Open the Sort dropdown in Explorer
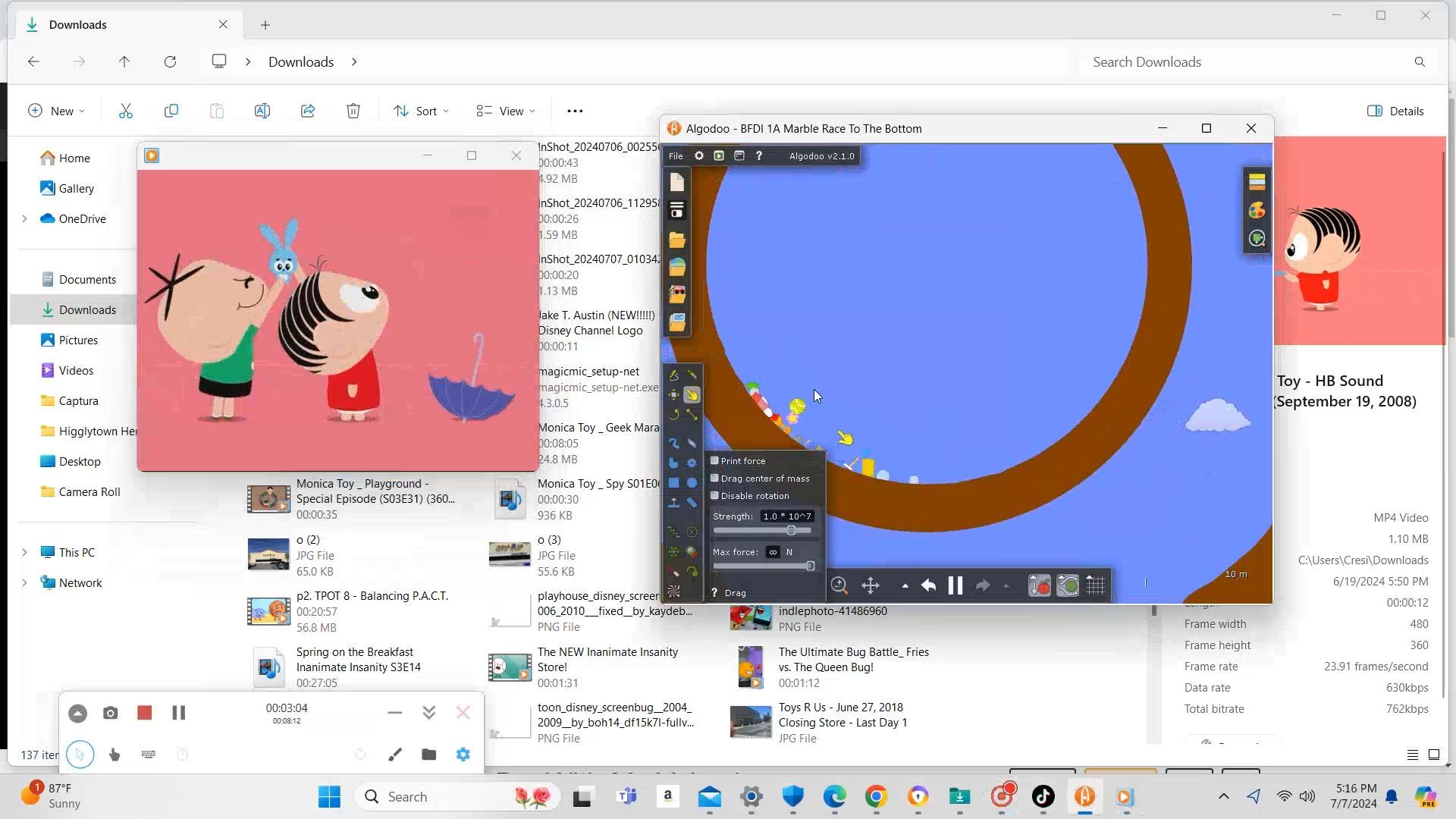The image size is (1456, 819). [421, 111]
